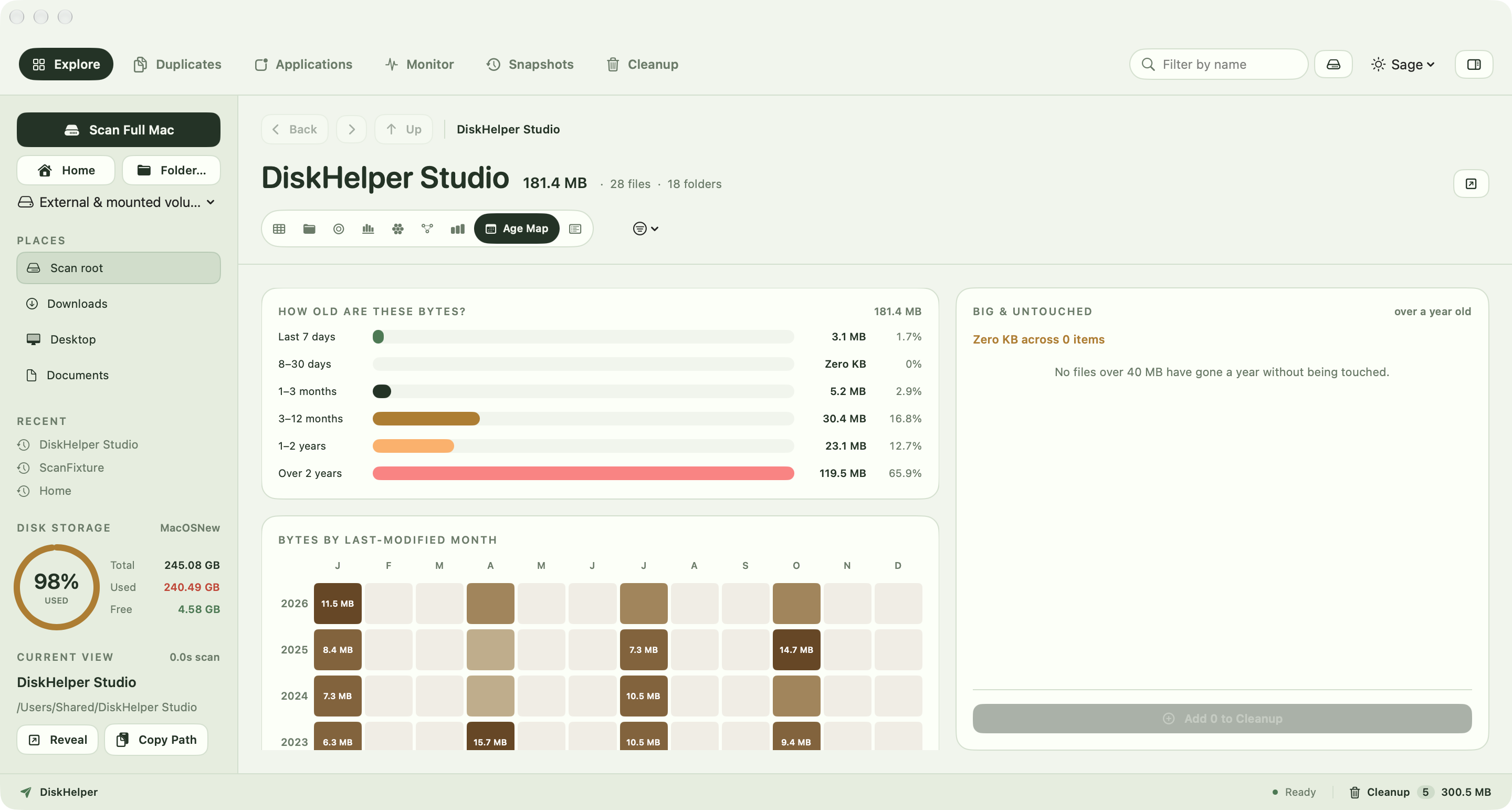
Task: Click the 2023 October 9.4 MB cell
Action: [x=796, y=736]
